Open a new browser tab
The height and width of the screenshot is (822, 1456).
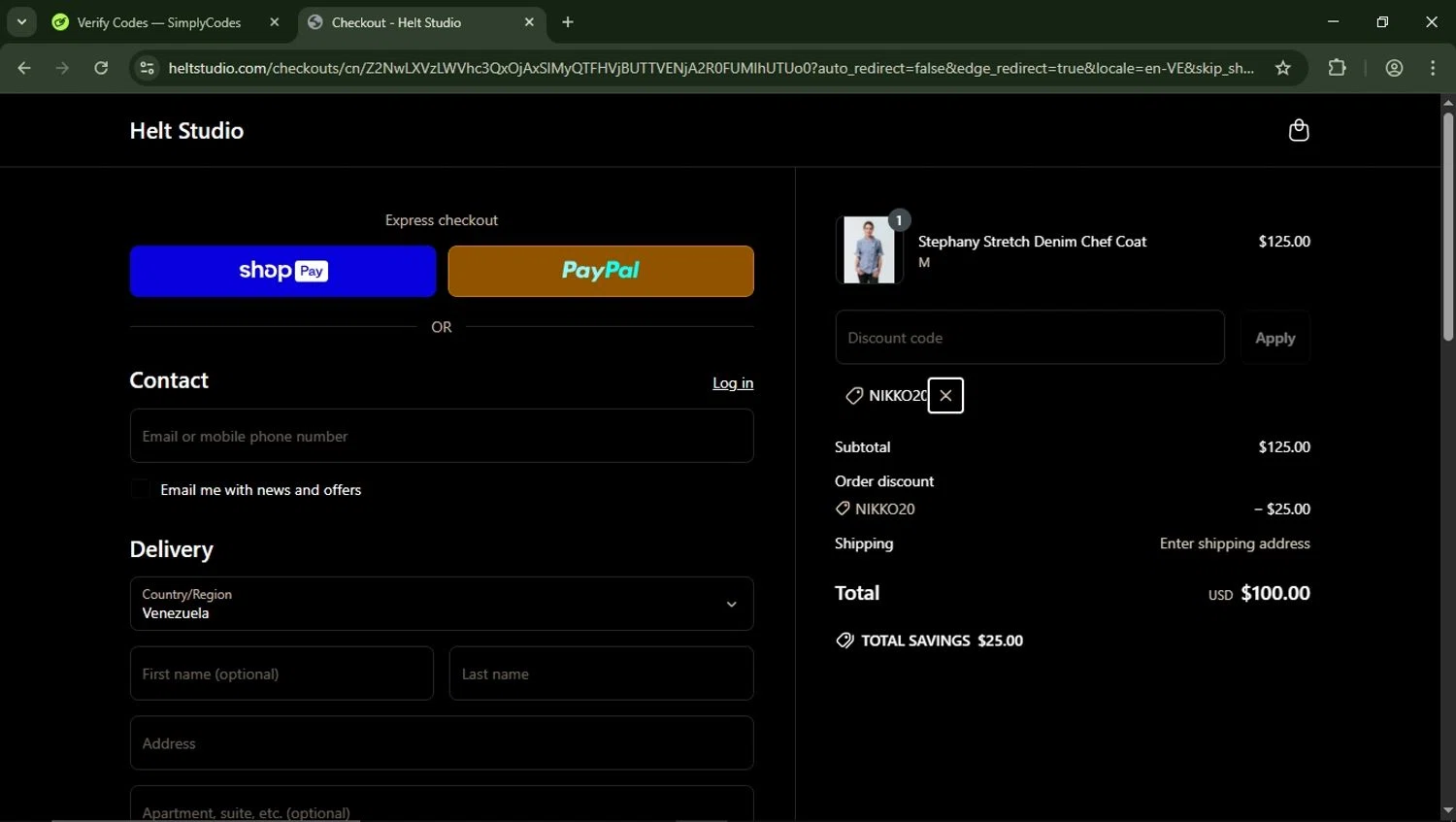(568, 22)
